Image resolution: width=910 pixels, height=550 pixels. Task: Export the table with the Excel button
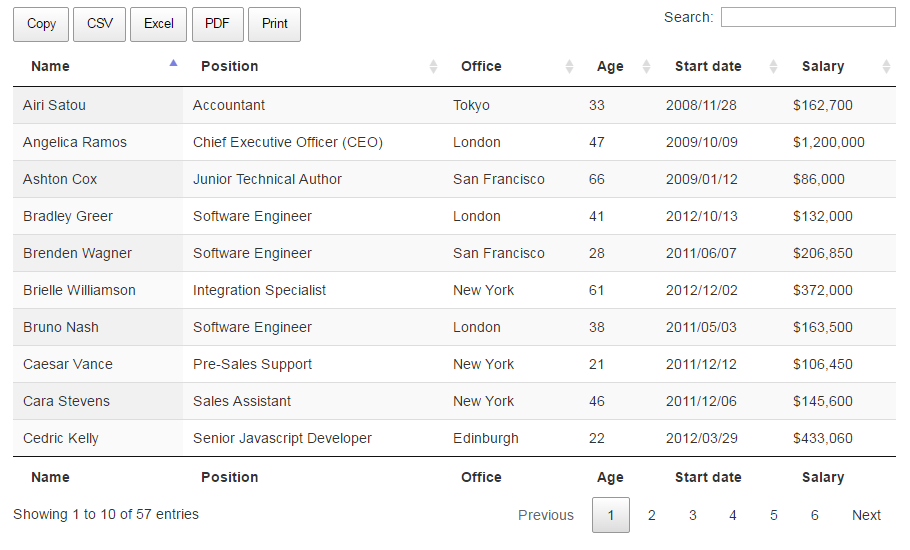(158, 24)
